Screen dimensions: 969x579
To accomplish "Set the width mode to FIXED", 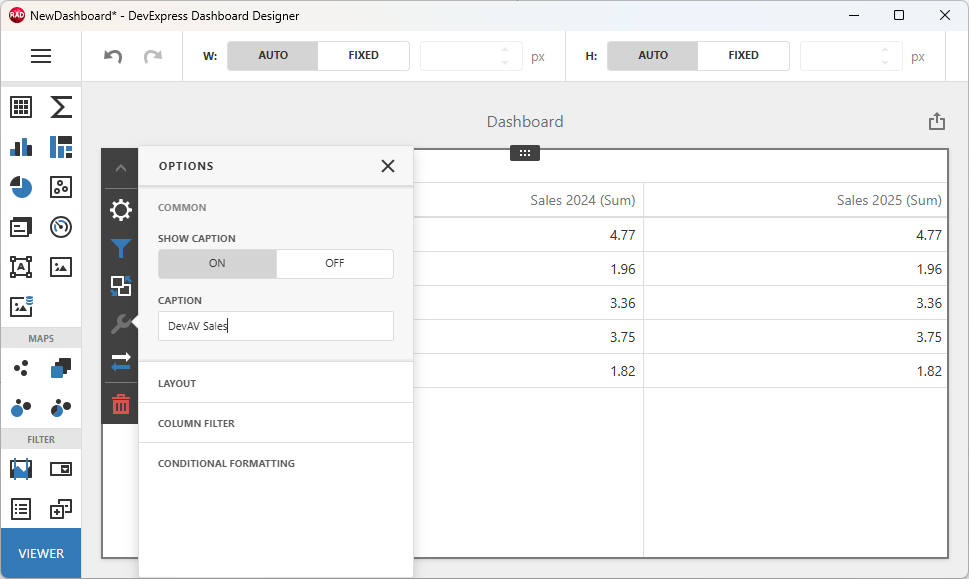I will [363, 56].
